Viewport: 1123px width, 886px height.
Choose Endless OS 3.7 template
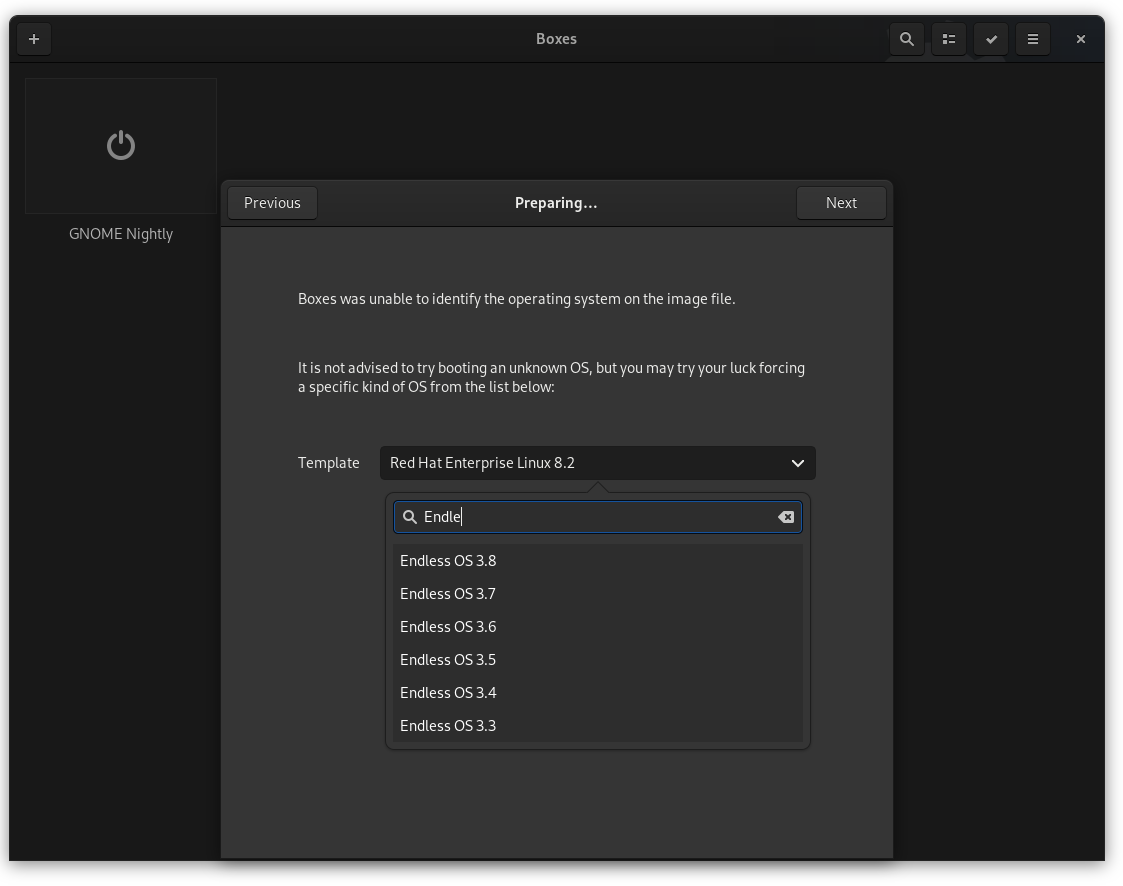597,594
